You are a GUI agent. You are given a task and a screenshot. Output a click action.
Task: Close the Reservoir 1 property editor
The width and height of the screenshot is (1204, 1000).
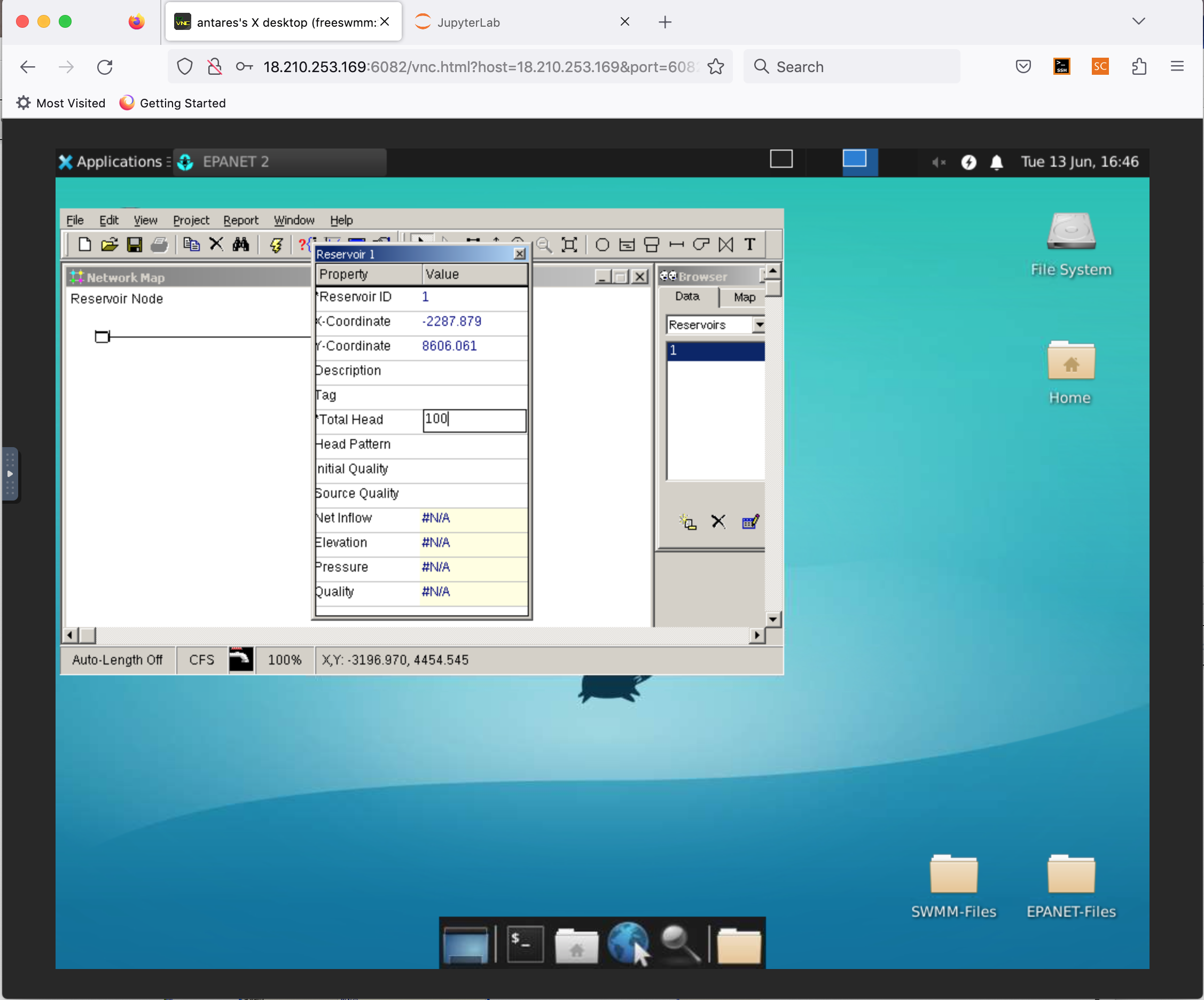pos(519,253)
